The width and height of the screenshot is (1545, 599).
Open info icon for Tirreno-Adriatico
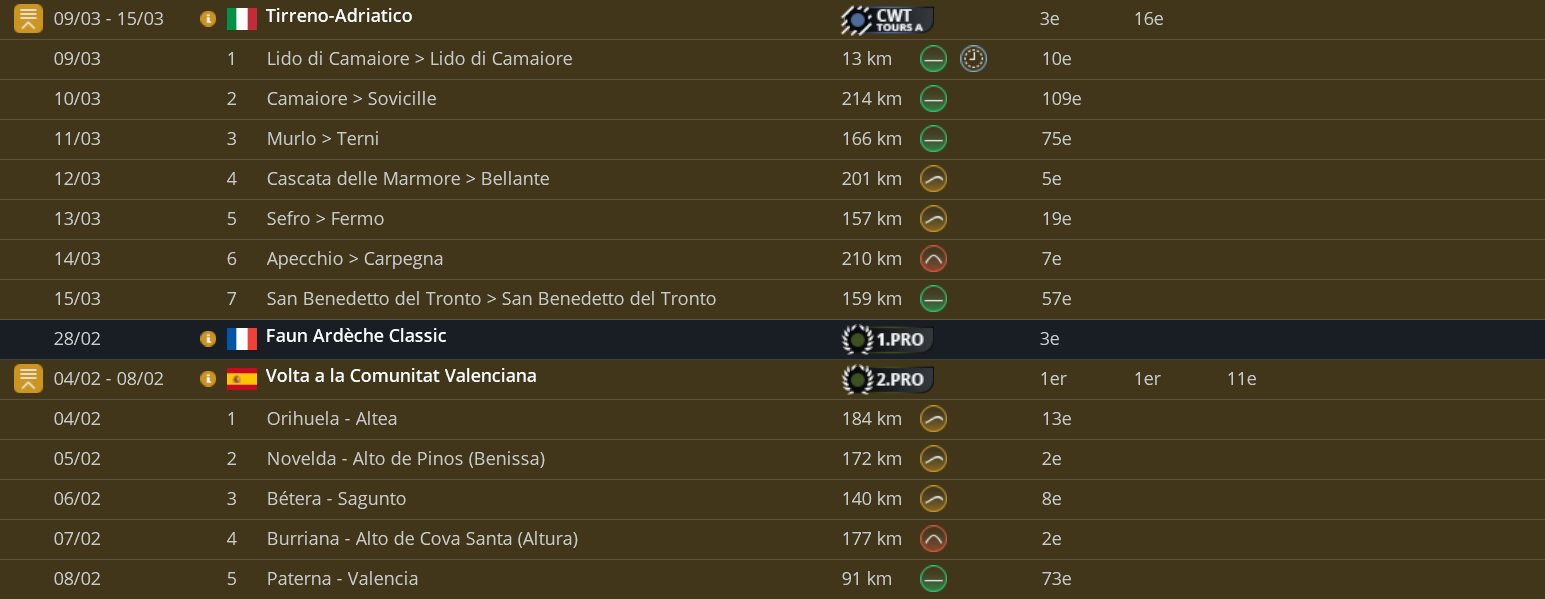pyautogui.click(x=208, y=19)
